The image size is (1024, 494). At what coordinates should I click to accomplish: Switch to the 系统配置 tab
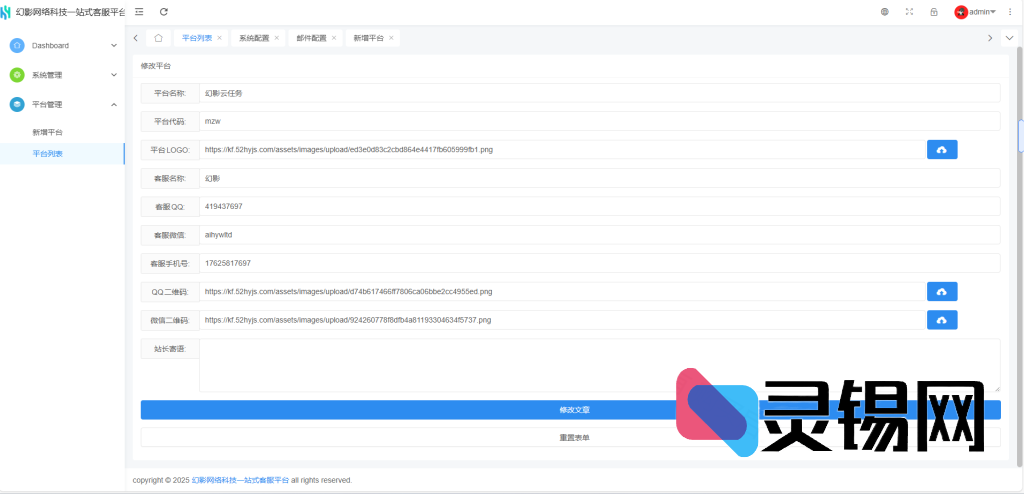(254, 38)
